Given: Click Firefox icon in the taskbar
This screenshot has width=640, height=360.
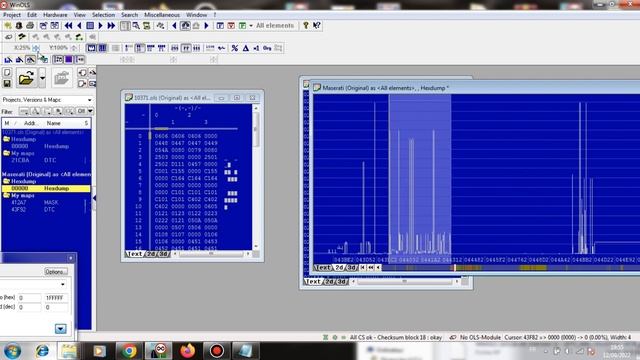Looking at the screenshot, I should pos(187,351).
